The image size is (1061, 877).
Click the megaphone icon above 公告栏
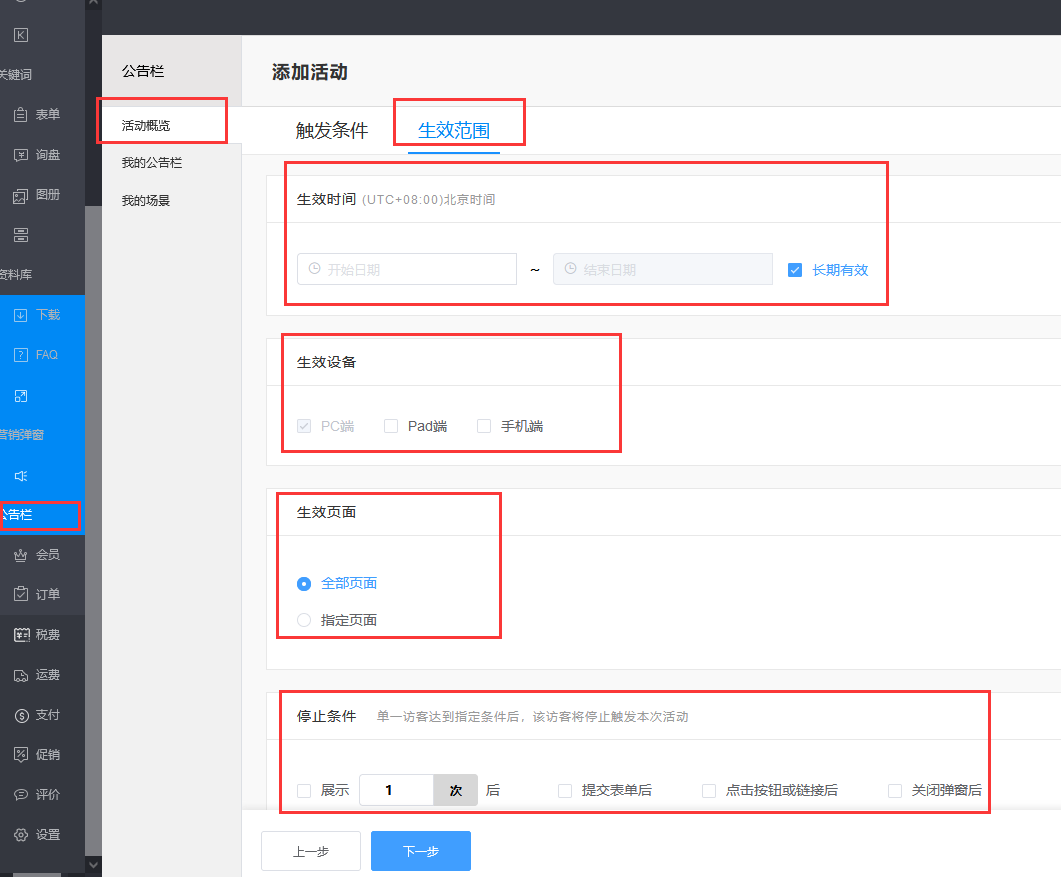(x=20, y=476)
